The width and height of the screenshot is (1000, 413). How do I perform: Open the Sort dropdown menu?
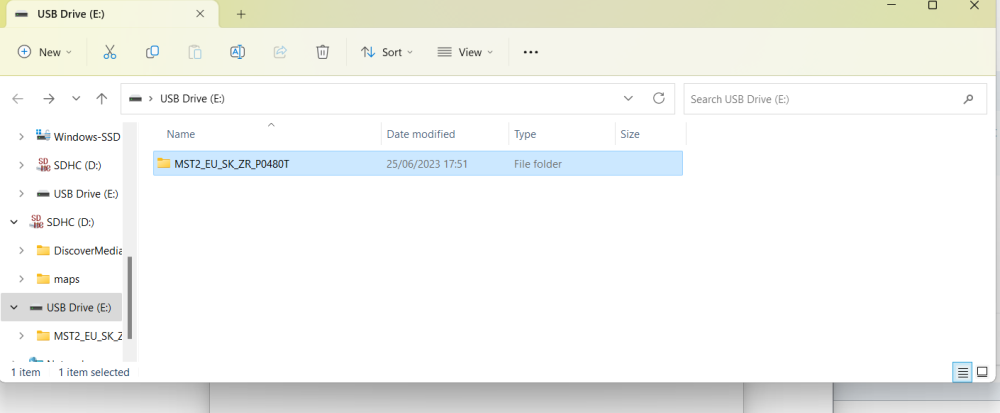tap(387, 52)
